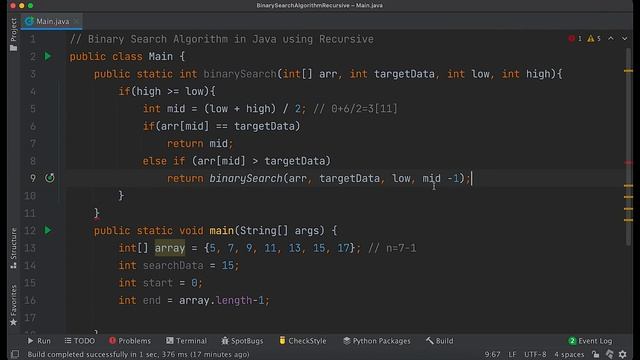Click the editor vertical scrollbar thumb

[629, 147]
